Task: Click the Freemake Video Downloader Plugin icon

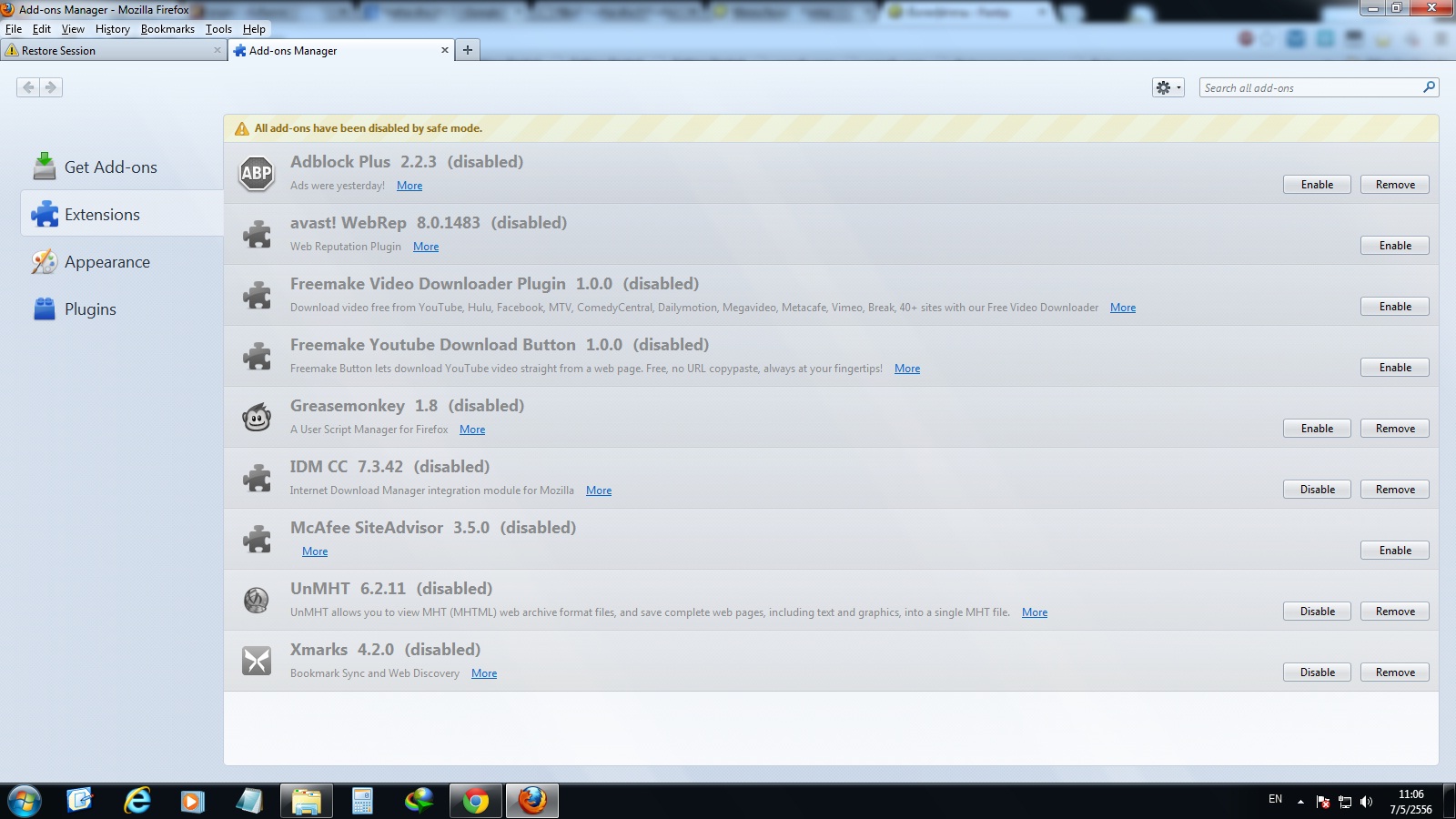Action: coord(257,295)
